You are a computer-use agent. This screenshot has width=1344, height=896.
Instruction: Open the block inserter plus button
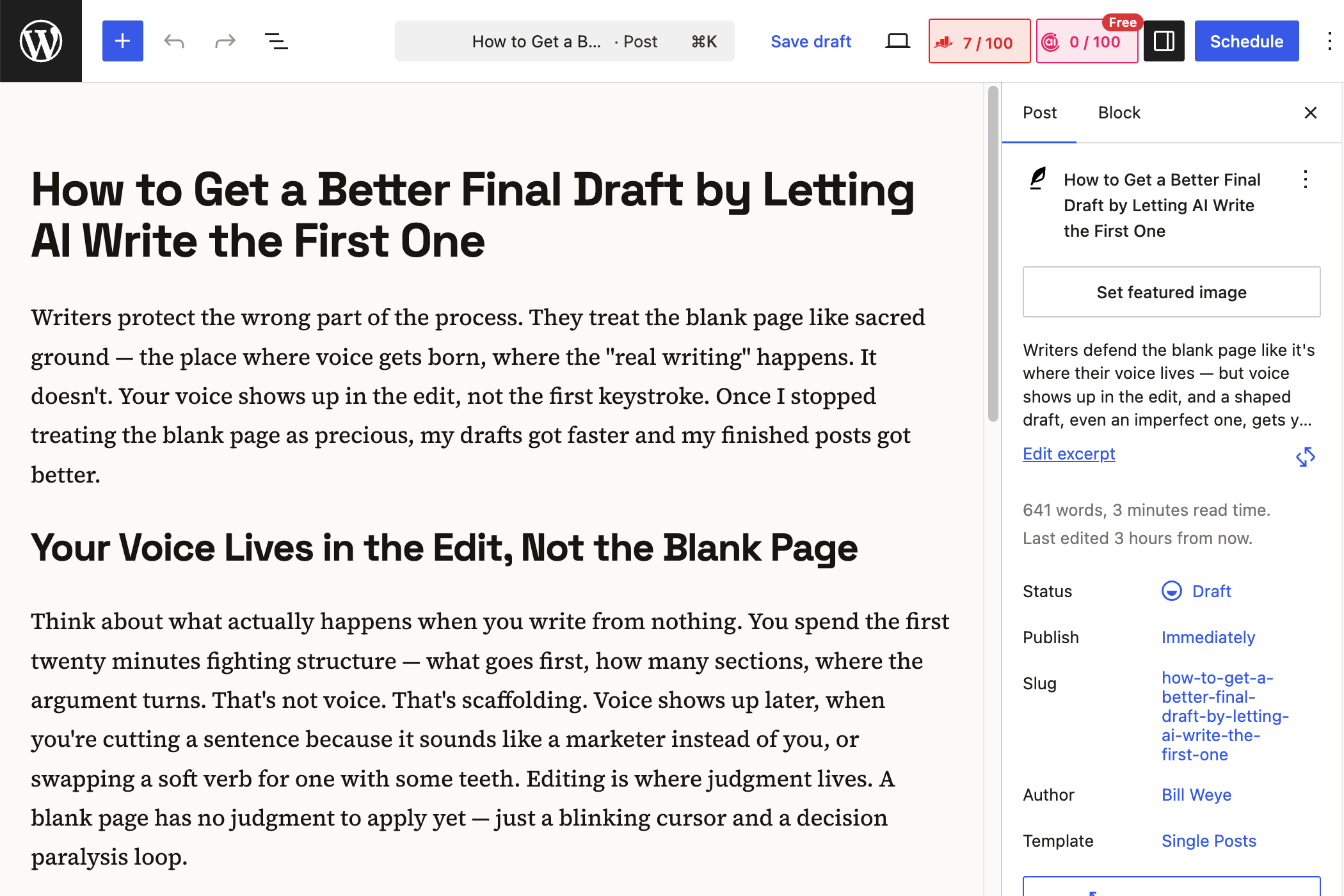click(x=123, y=41)
